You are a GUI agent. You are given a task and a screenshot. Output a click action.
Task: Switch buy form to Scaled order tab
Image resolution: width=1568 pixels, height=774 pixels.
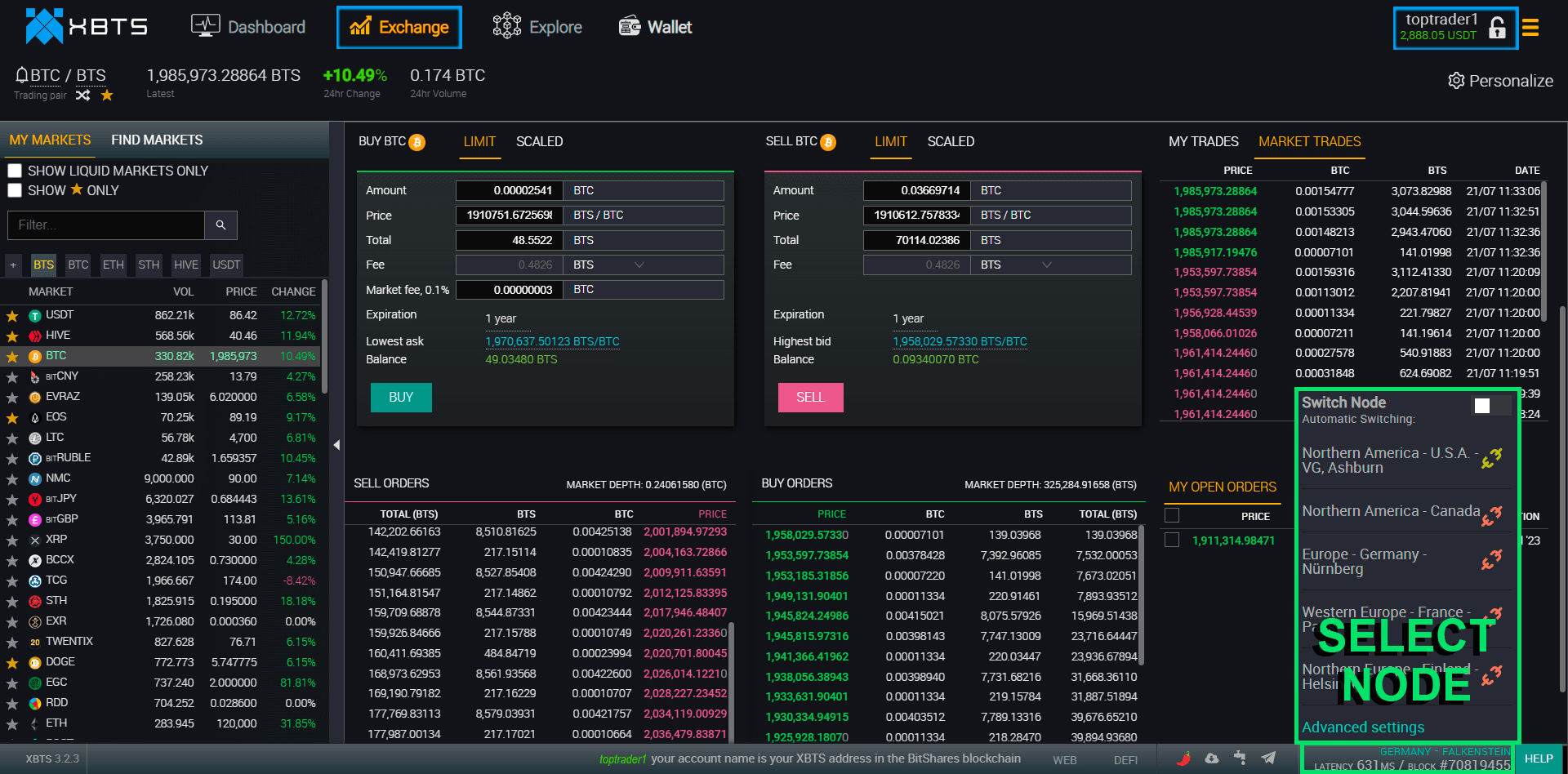pos(539,142)
